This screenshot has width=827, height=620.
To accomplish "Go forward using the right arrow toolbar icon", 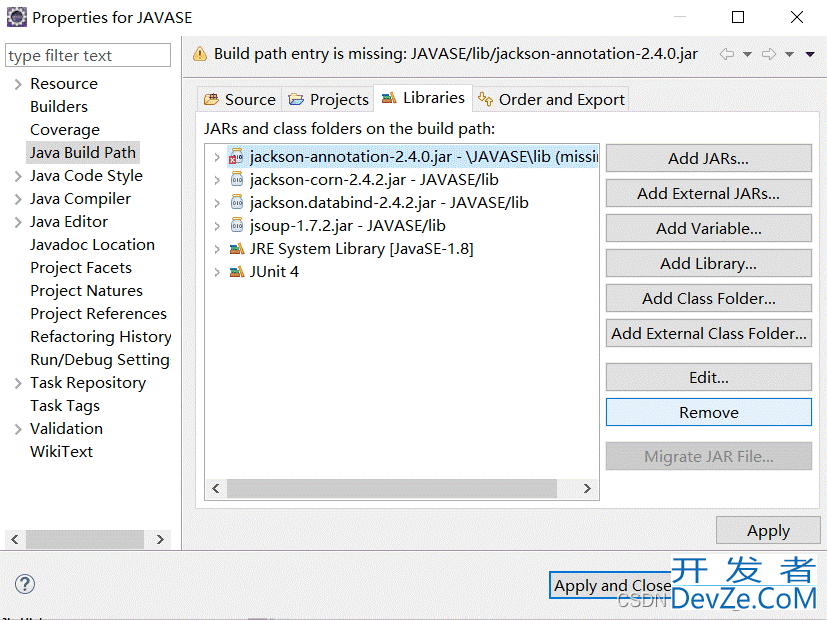I will [x=769, y=54].
